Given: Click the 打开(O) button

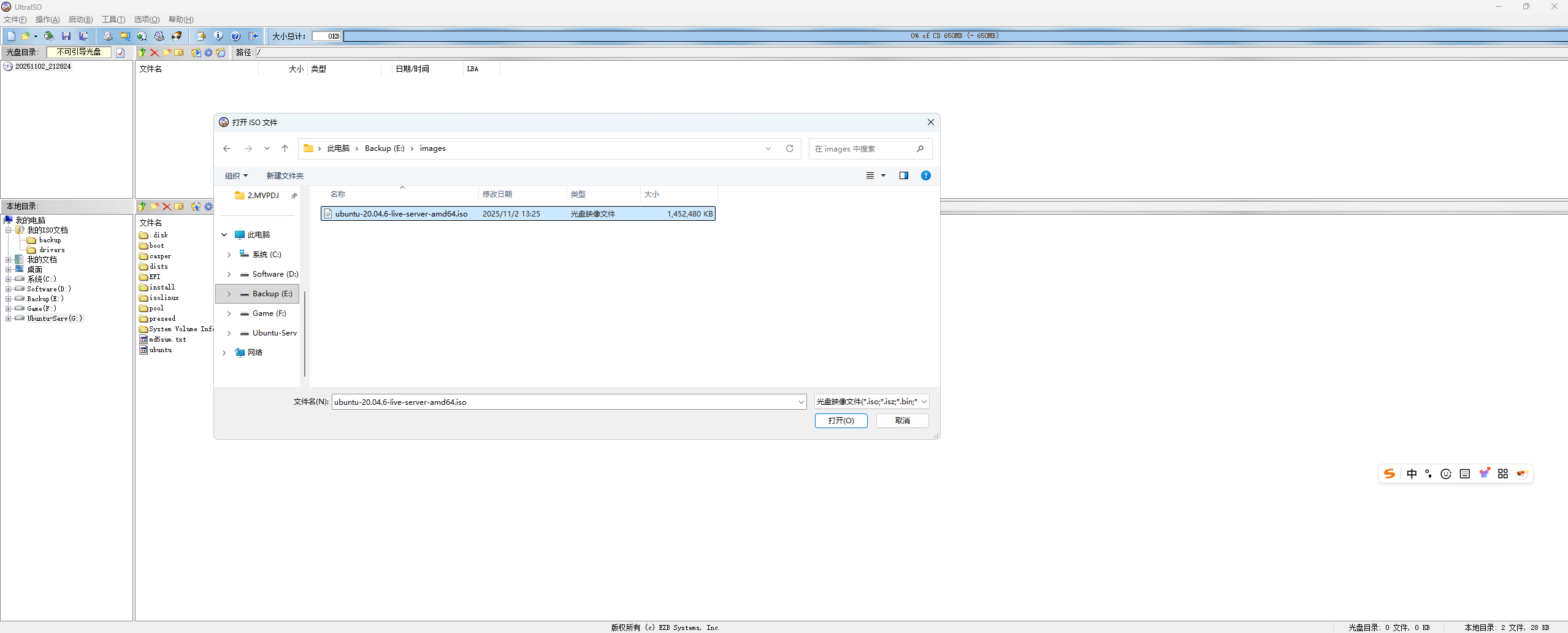Looking at the screenshot, I should (x=841, y=421).
